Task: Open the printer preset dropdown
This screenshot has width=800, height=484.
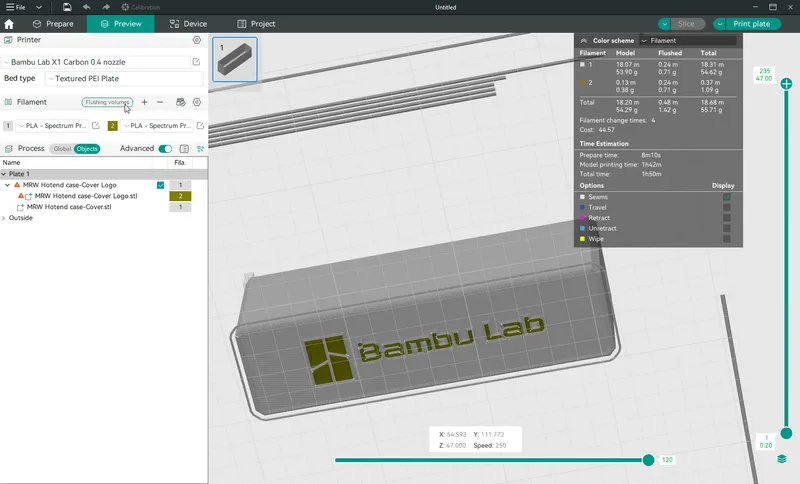Action: (96, 62)
